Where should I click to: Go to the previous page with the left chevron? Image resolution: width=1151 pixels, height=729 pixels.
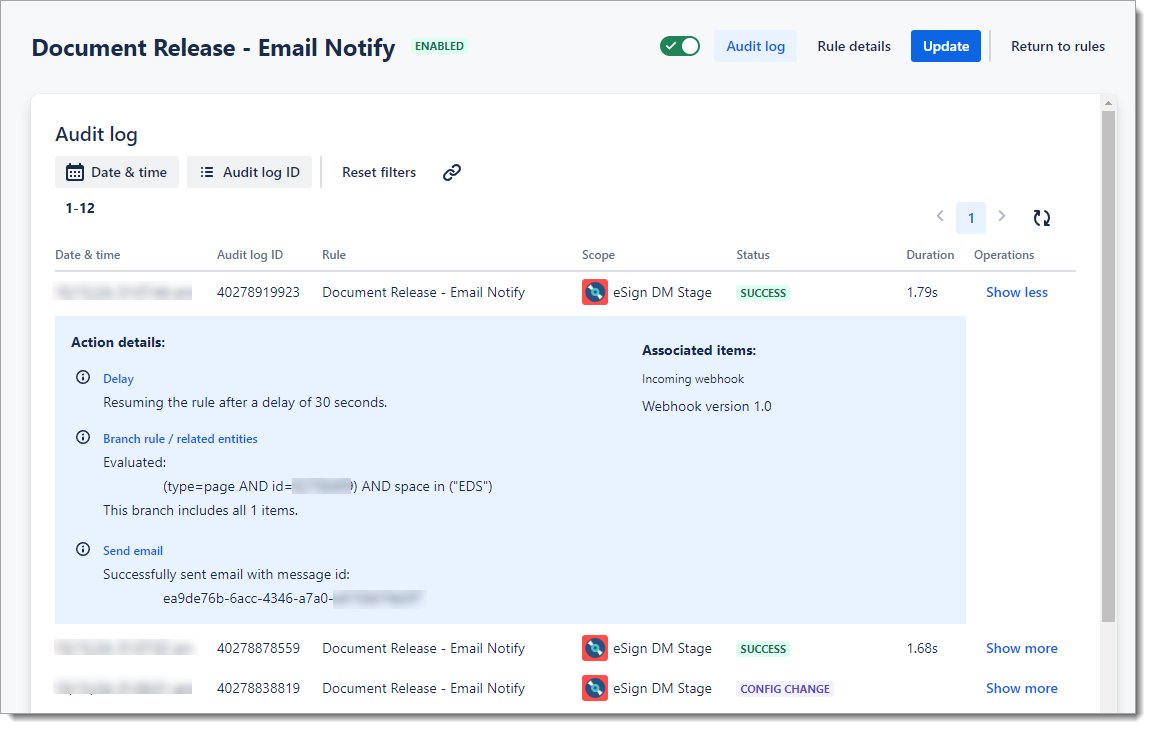(940, 217)
